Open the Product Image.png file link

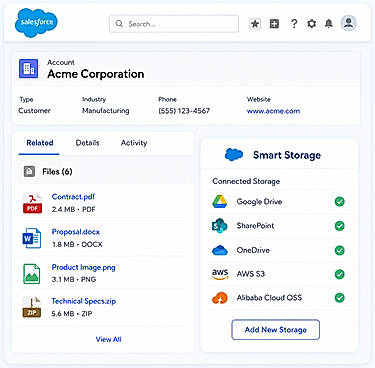83,267
